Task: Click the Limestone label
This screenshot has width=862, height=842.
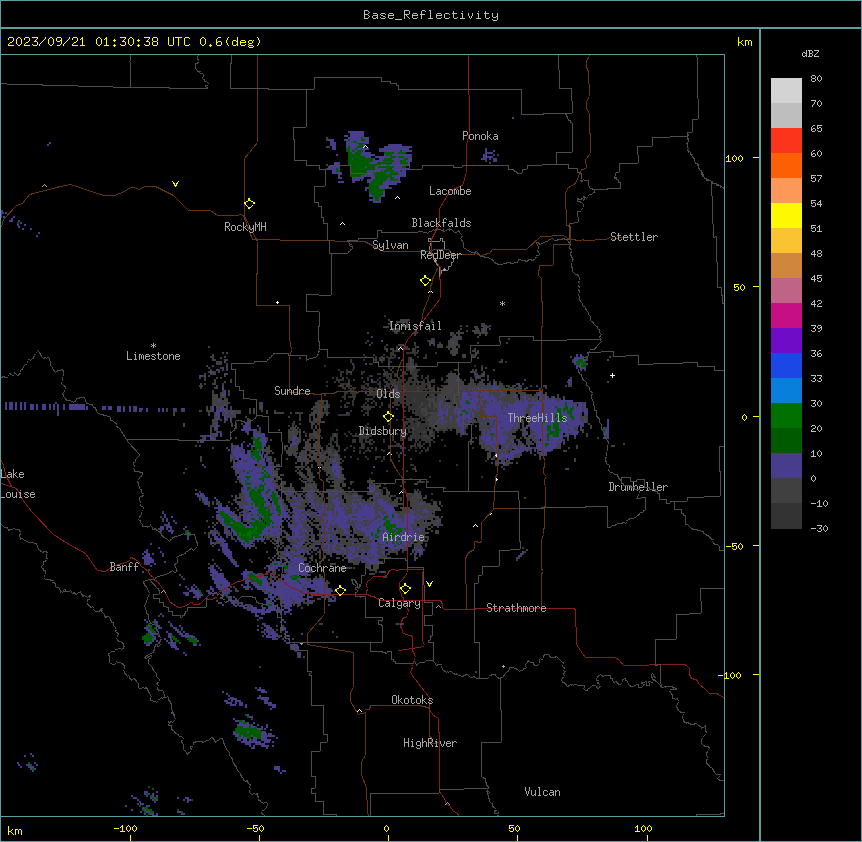Action: 153,356
